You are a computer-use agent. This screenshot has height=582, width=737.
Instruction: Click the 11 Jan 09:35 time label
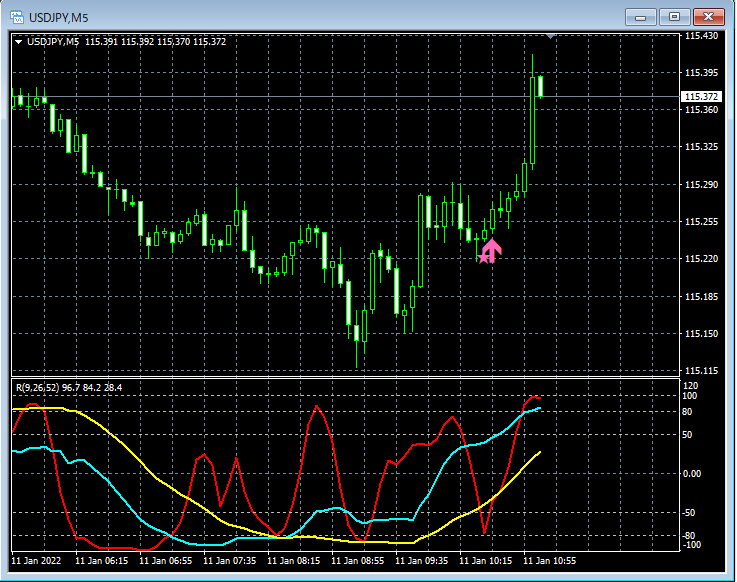point(421,561)
